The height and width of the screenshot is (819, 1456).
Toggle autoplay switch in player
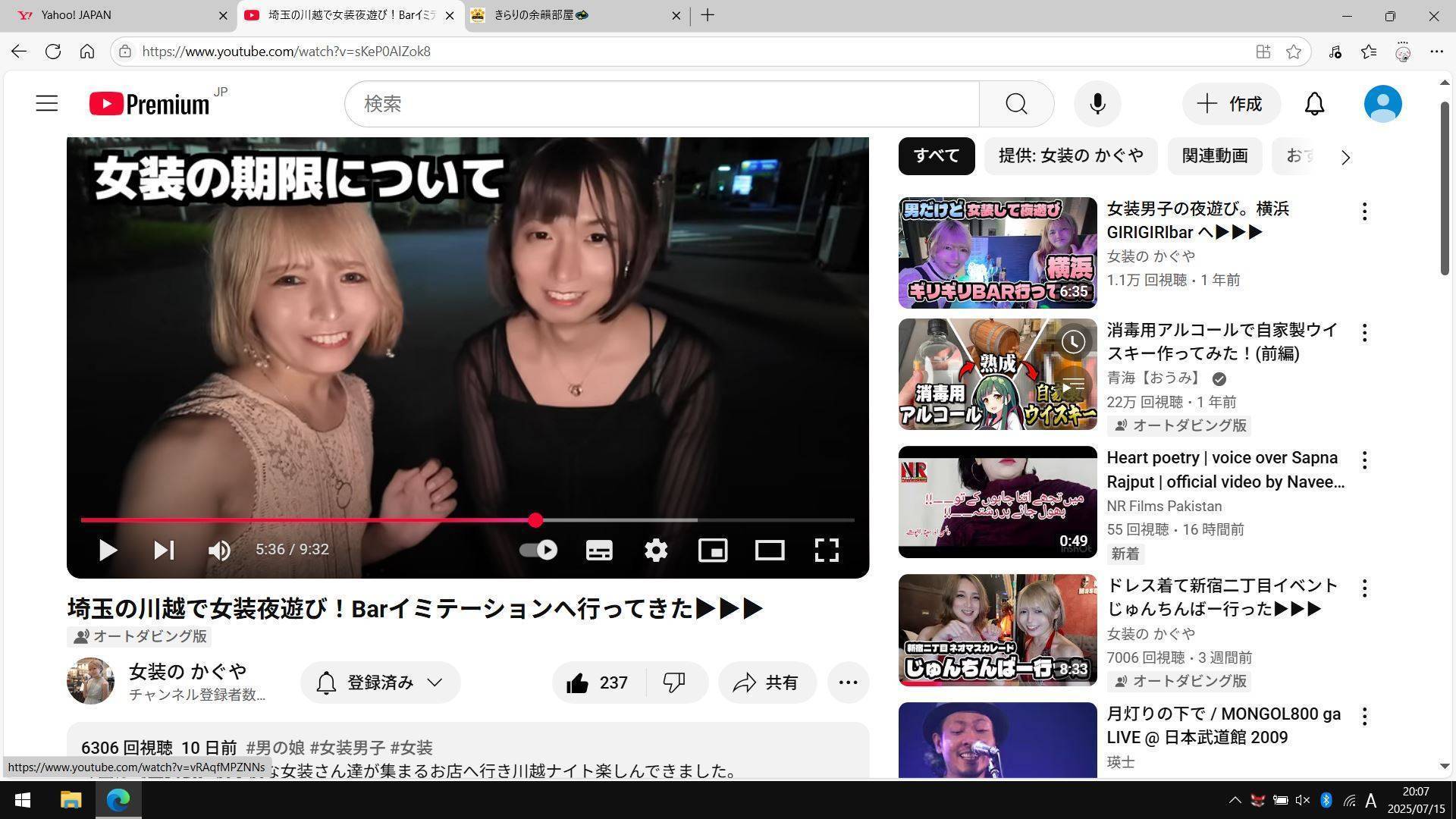pyautogui.click(x=538, y=550)
